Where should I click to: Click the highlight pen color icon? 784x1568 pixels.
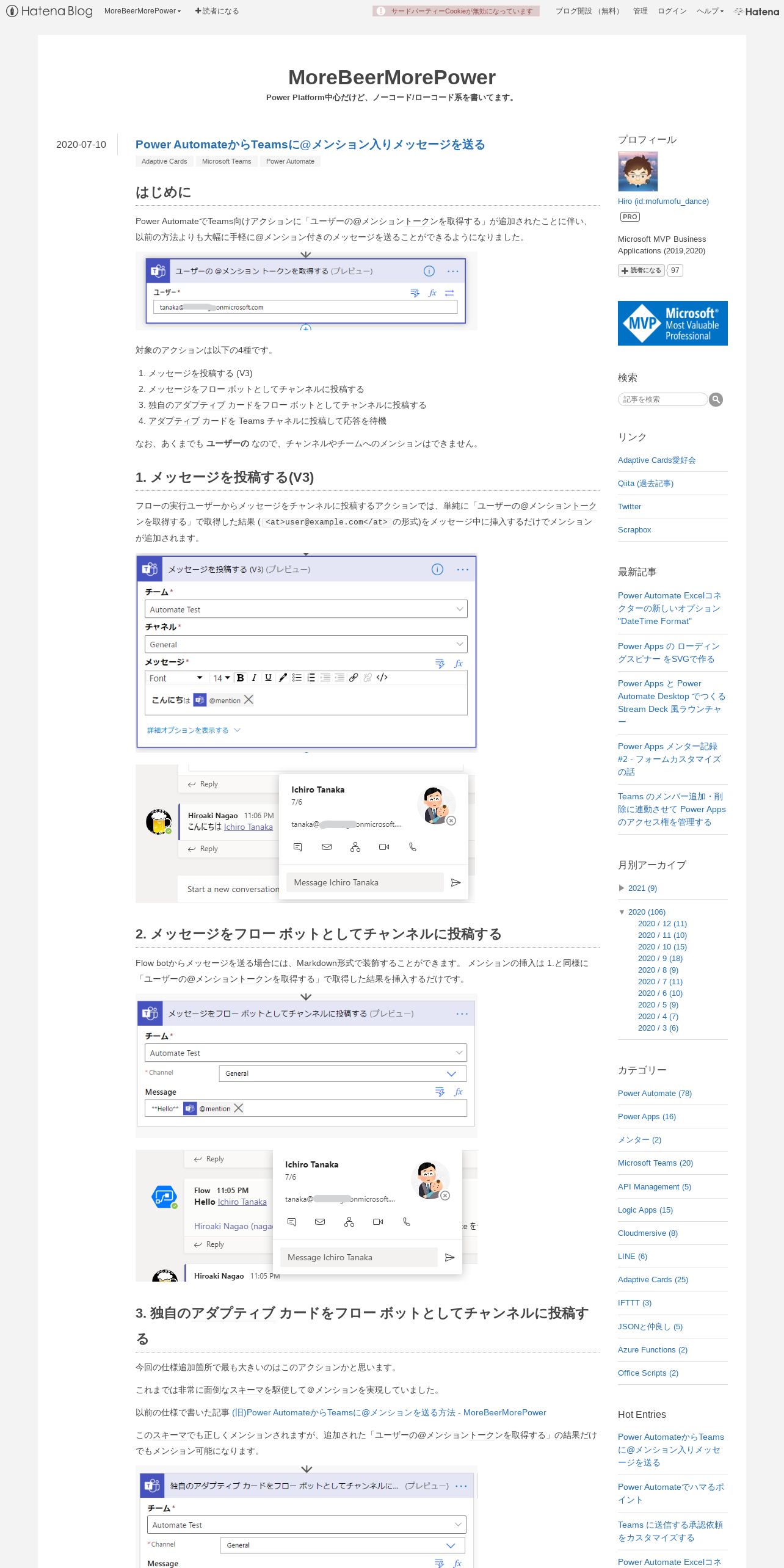tap(283, 678)
